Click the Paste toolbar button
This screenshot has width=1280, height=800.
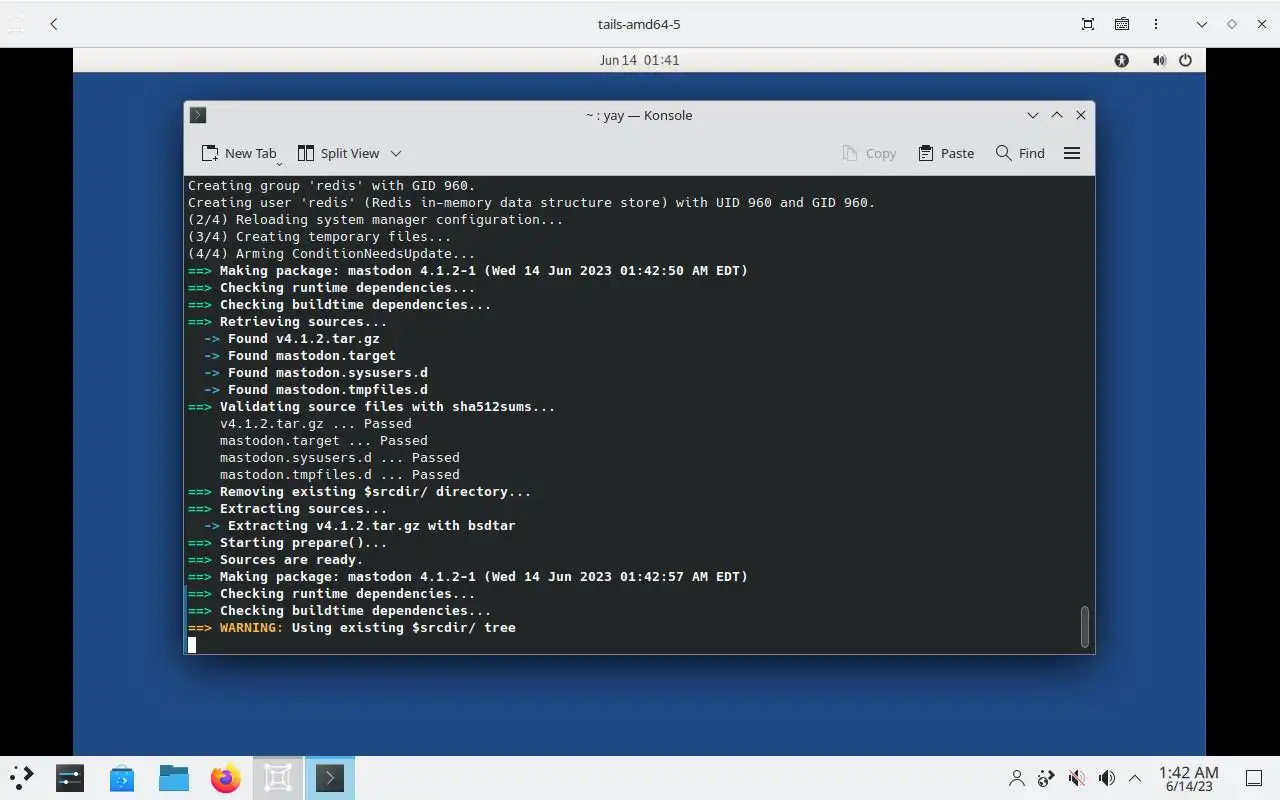click(946, 153)
